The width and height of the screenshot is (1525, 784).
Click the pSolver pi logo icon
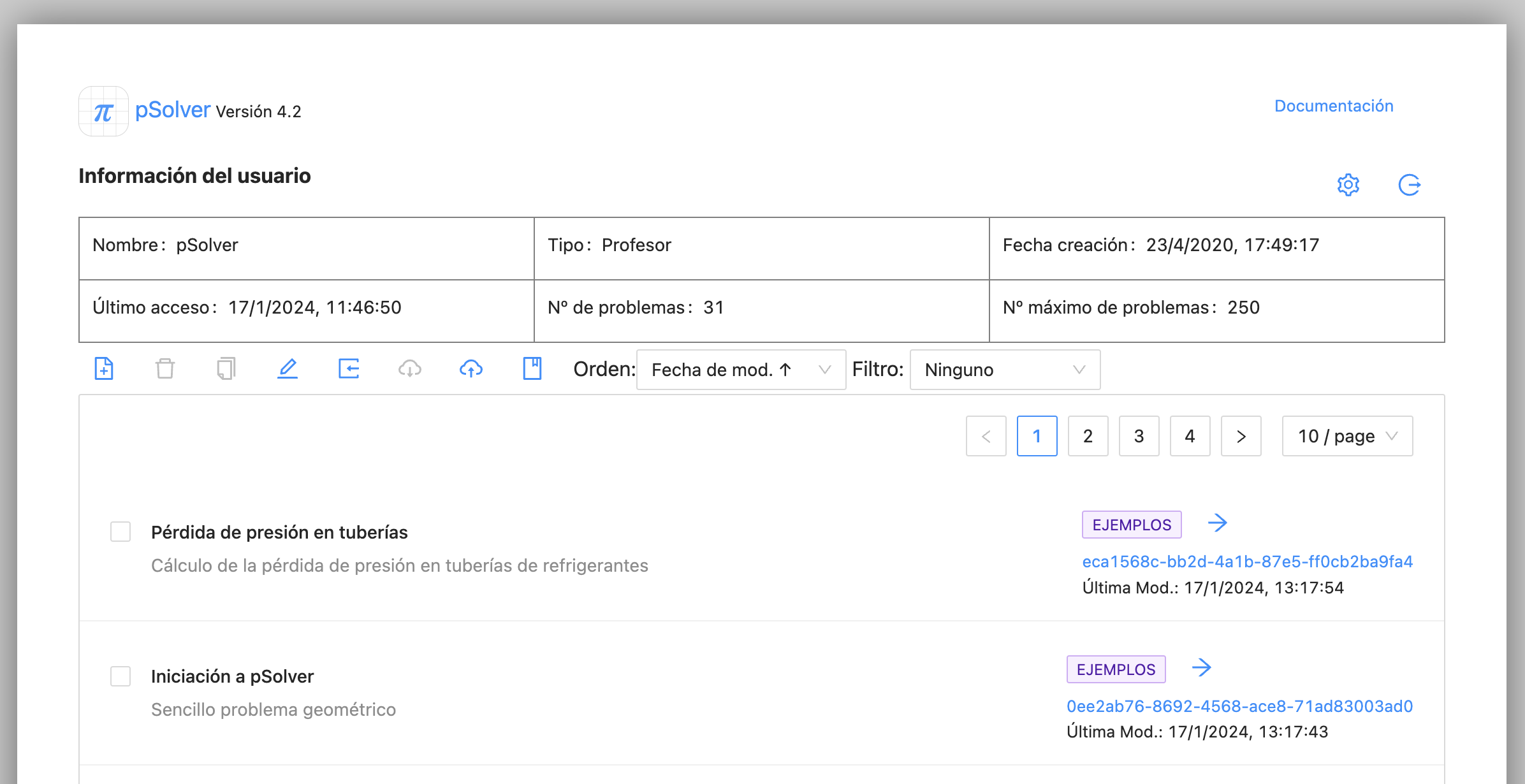click(103, 112)
